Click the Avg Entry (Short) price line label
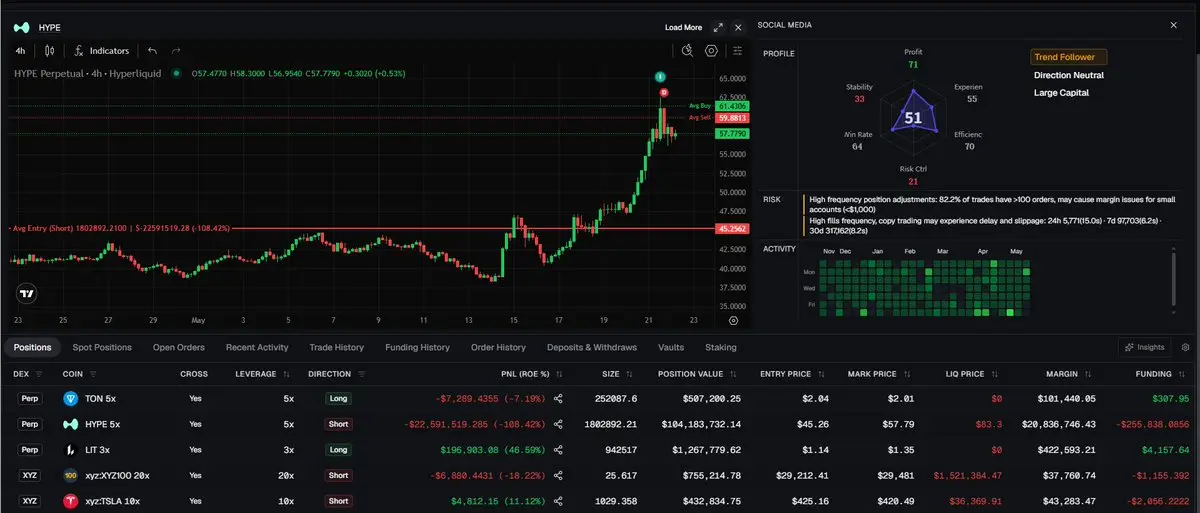Viewport: 1200px width, 513px height. (119, 228)
